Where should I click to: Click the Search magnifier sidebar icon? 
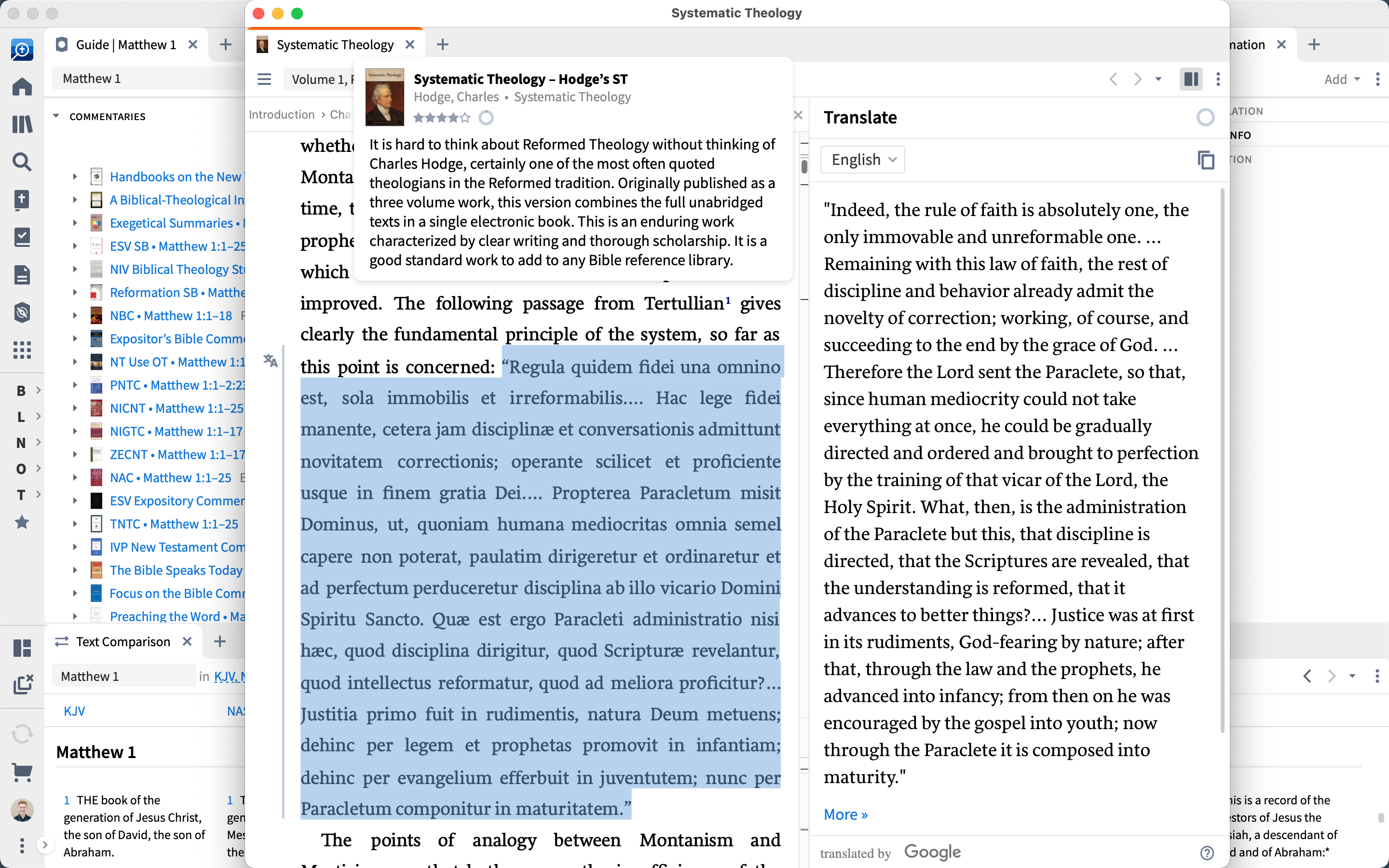(22, 163)
